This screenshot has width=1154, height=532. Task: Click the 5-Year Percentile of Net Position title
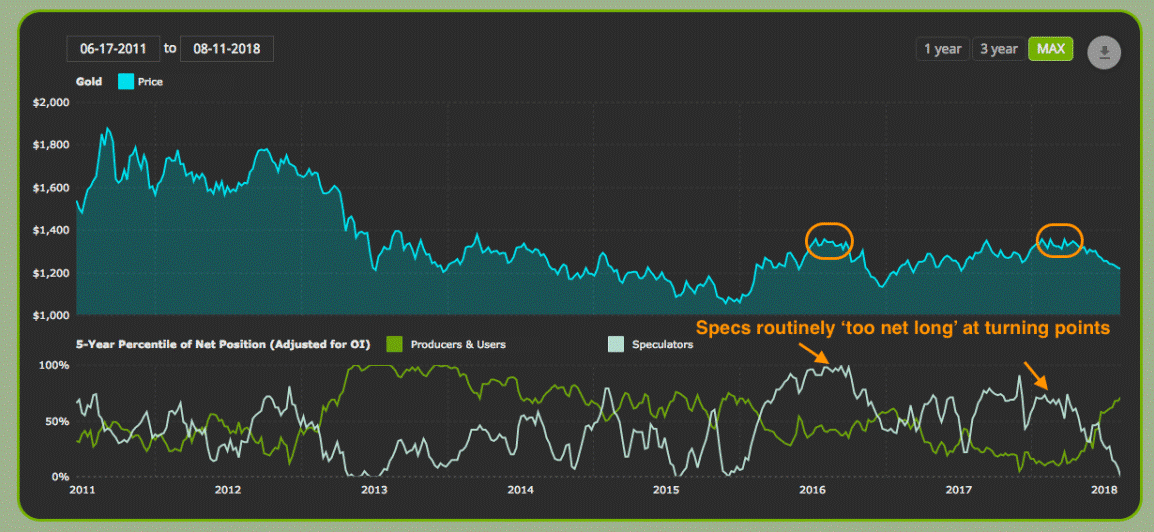tap(222, 344)
